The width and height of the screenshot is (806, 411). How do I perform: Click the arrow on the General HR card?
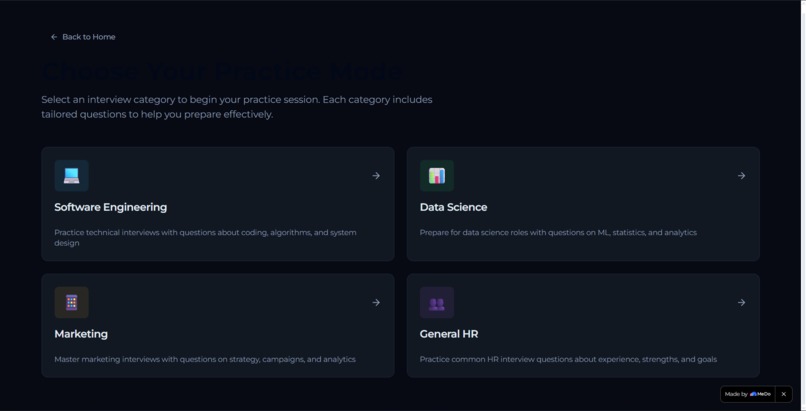741,303
